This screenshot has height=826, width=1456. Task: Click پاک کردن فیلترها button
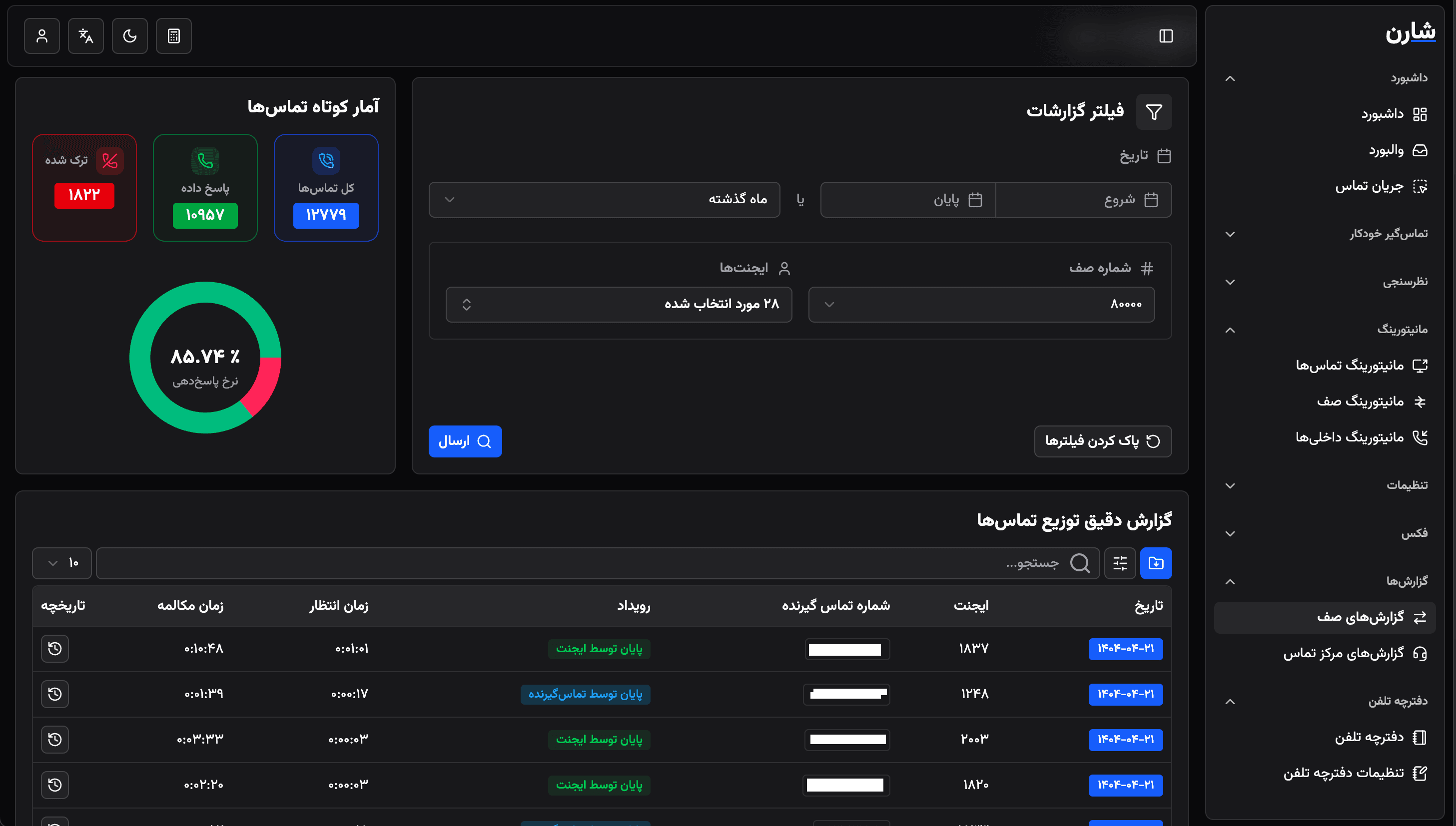[1103, 441]
